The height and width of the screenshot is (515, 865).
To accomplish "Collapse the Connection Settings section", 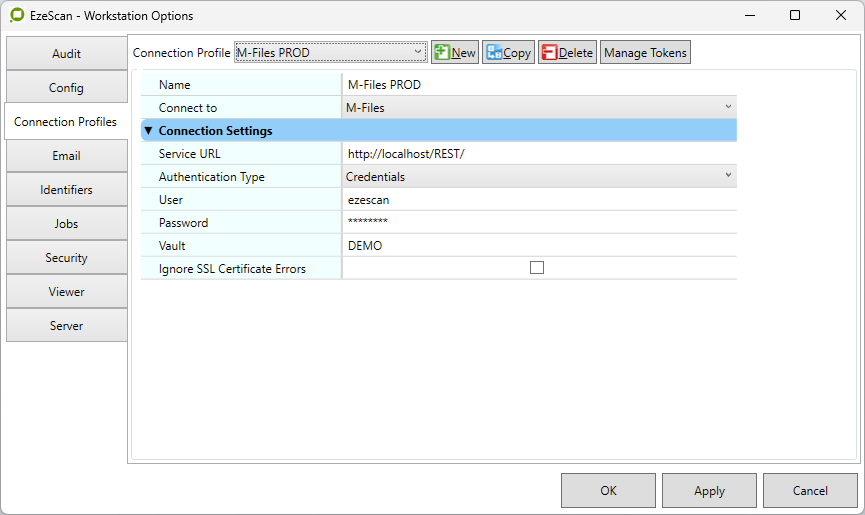I will click(149, 131).
